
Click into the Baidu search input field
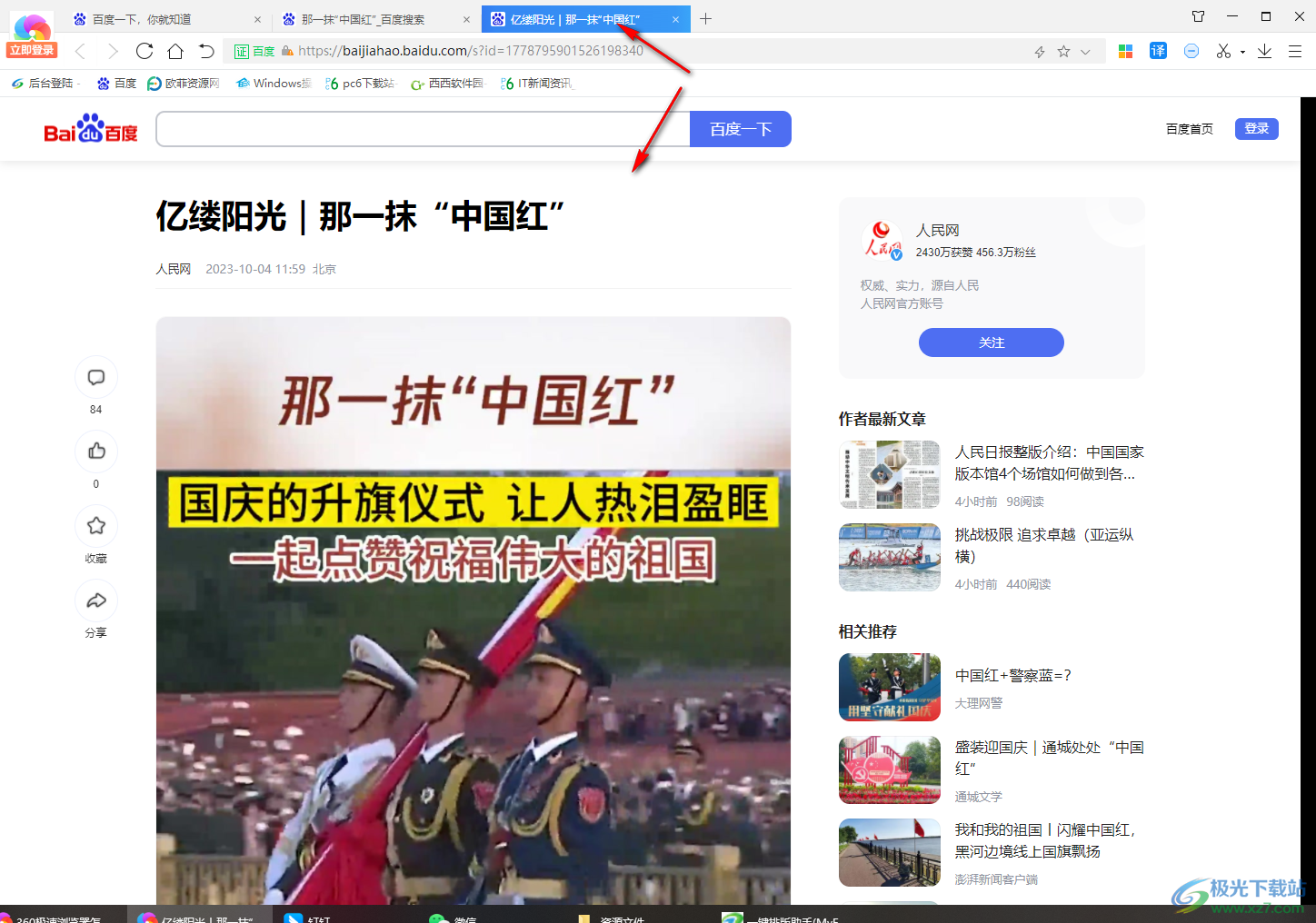423,129
